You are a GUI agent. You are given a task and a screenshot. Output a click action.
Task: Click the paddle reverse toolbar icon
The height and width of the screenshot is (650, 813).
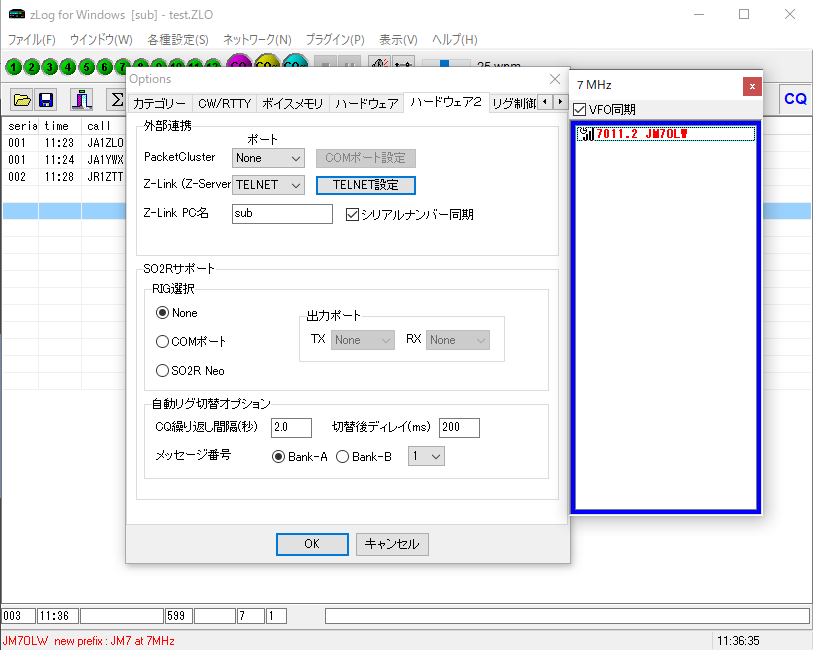tap(380, 62)
